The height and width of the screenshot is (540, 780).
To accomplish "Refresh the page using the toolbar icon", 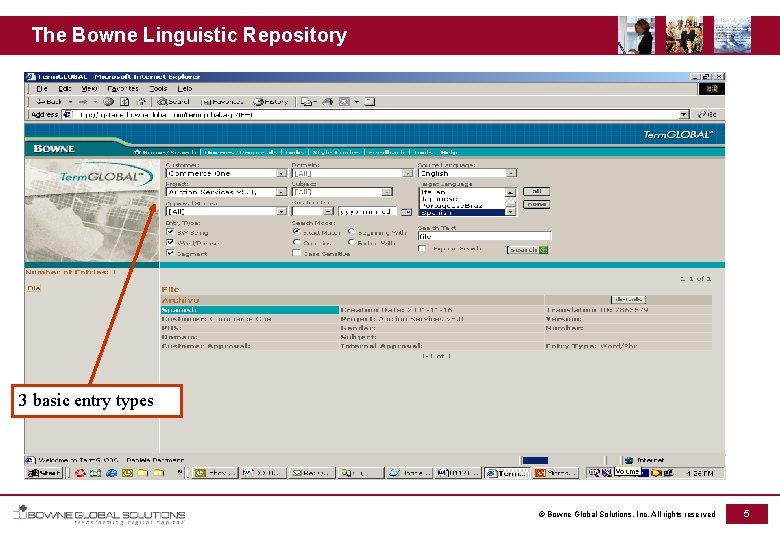I will (125, 101).
